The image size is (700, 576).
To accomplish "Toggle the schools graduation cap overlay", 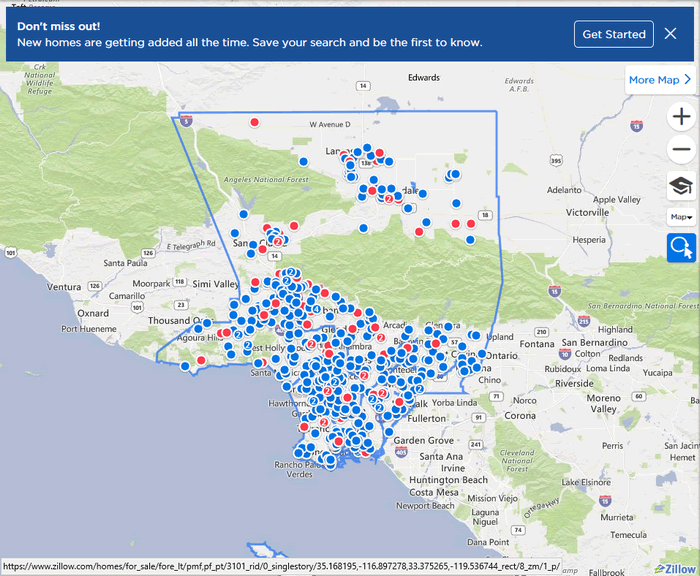I will point(682,185).
